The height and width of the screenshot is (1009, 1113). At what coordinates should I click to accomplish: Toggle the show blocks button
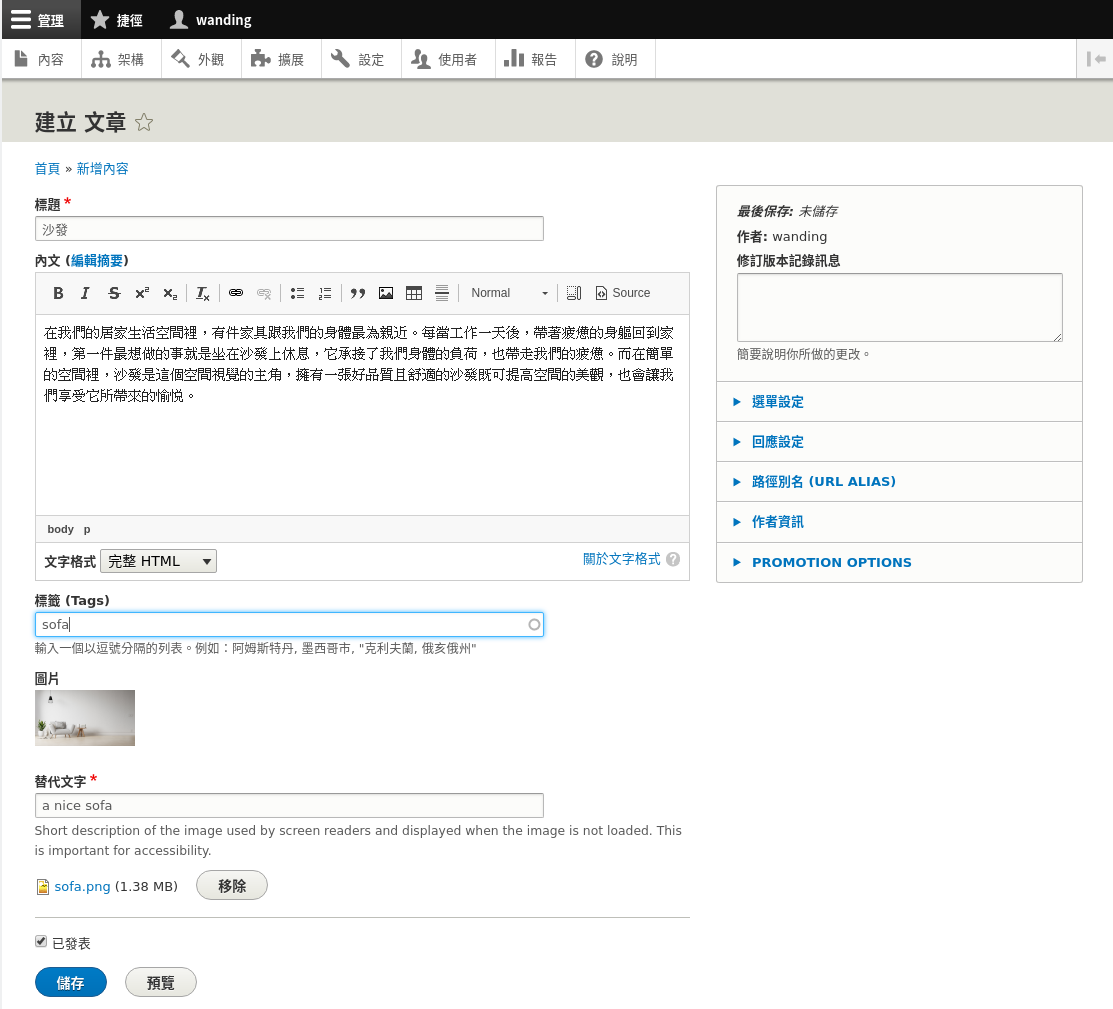point(573,293)
